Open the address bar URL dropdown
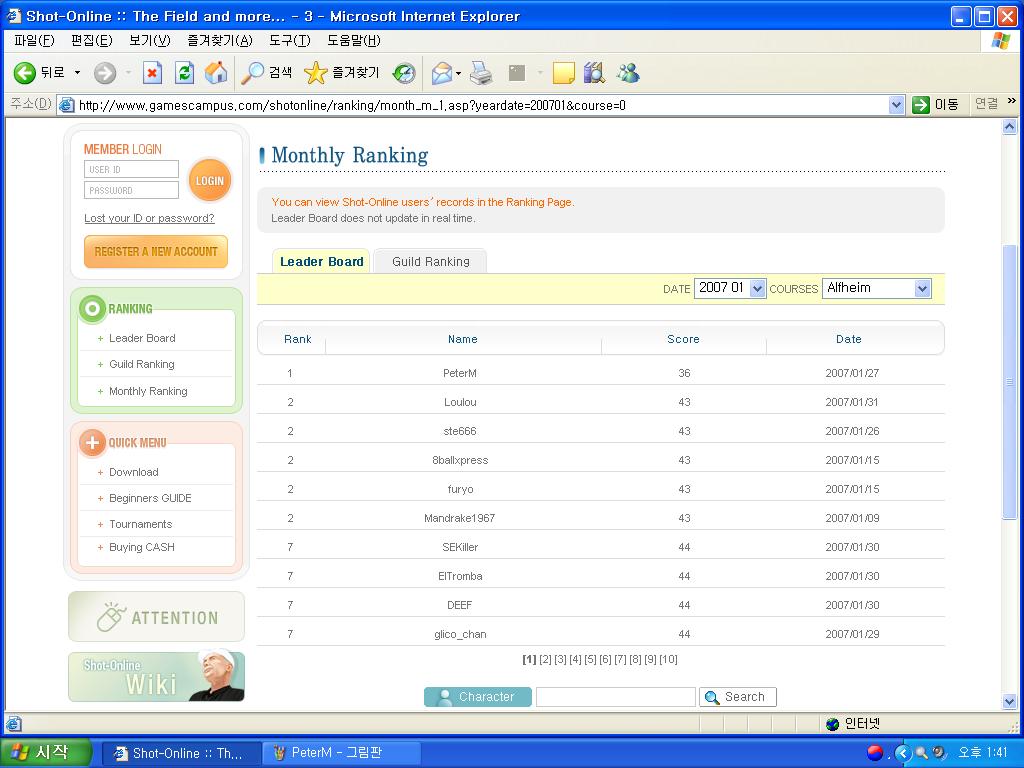 (x=896, y=104)
